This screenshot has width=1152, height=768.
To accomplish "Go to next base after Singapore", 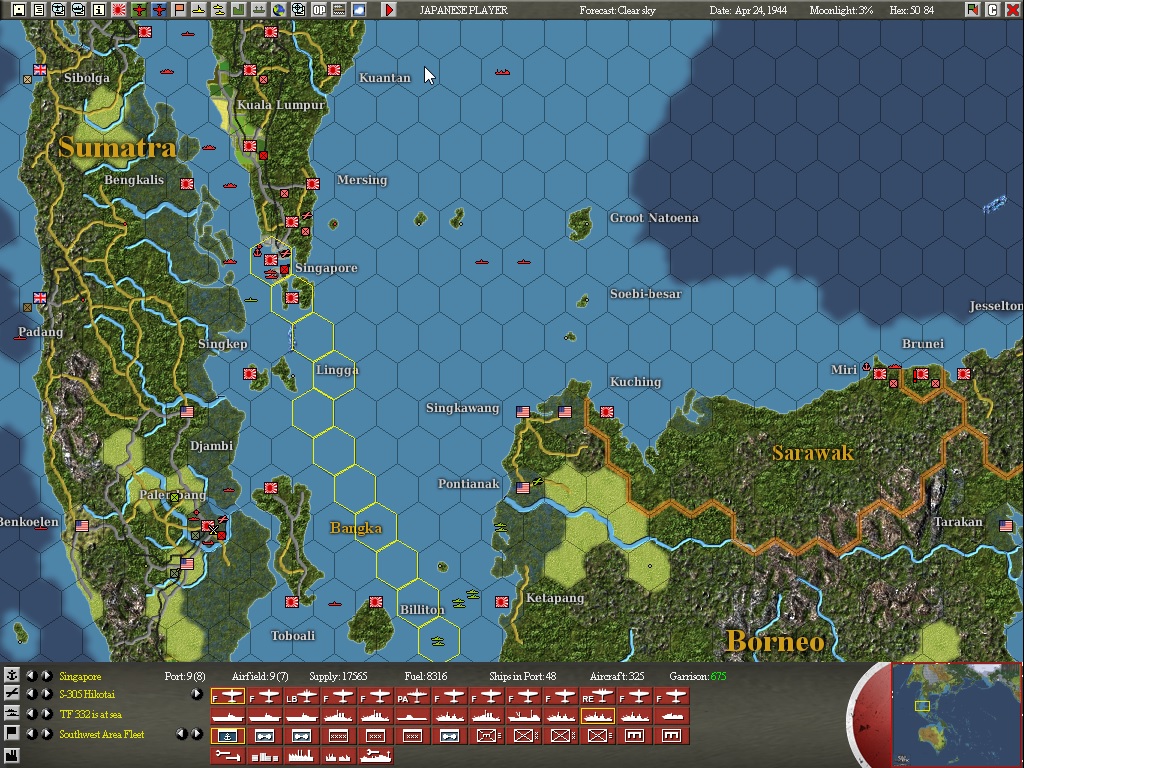I will 46,675.
